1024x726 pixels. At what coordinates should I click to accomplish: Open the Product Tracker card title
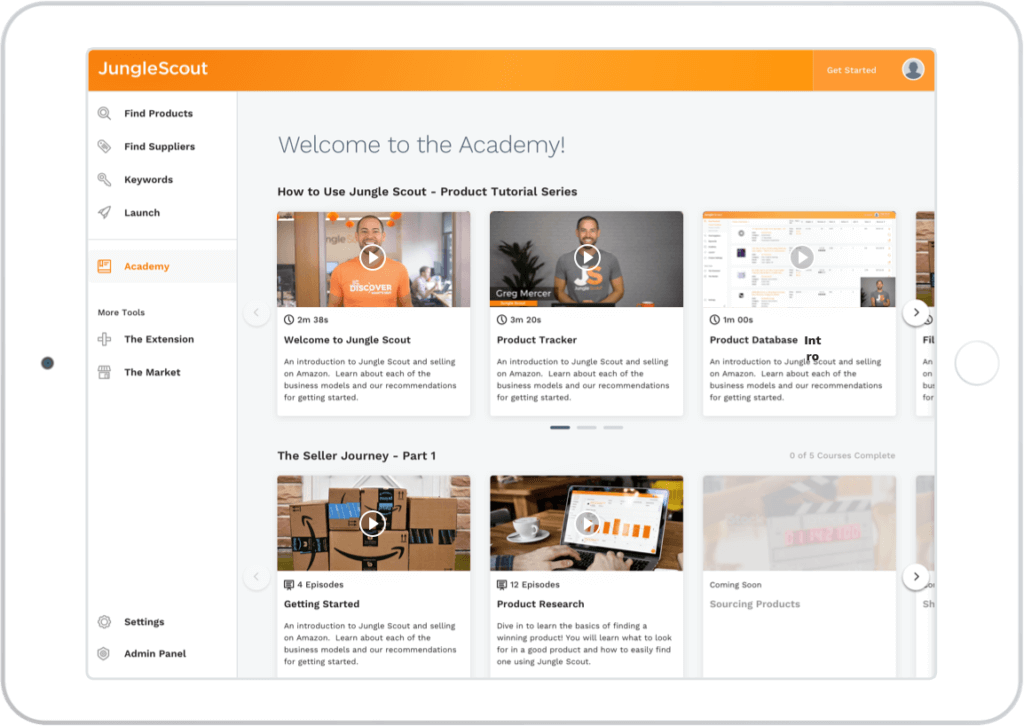pos(536,340)
